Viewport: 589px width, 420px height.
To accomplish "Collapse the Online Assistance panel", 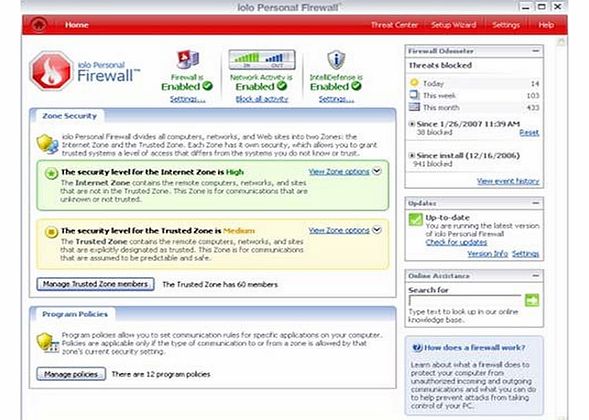I will pos(535,276).
